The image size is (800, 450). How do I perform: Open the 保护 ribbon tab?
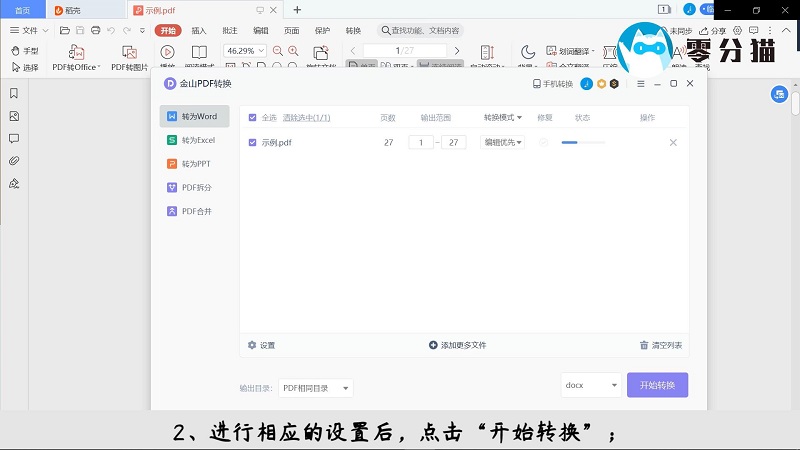pyautogui.click(x=322, y=31)
